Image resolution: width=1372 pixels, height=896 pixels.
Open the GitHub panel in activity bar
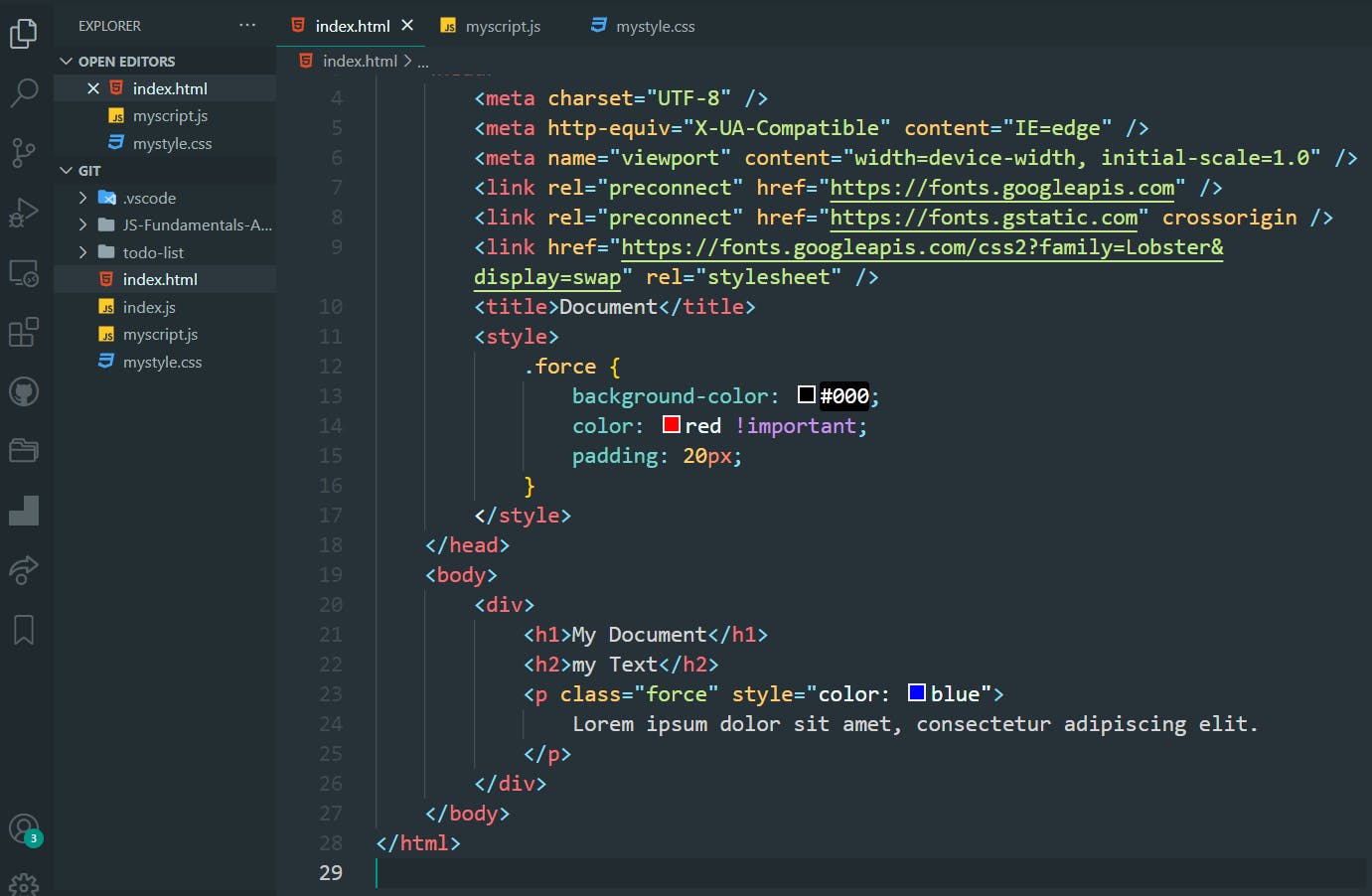pos(24,391)
